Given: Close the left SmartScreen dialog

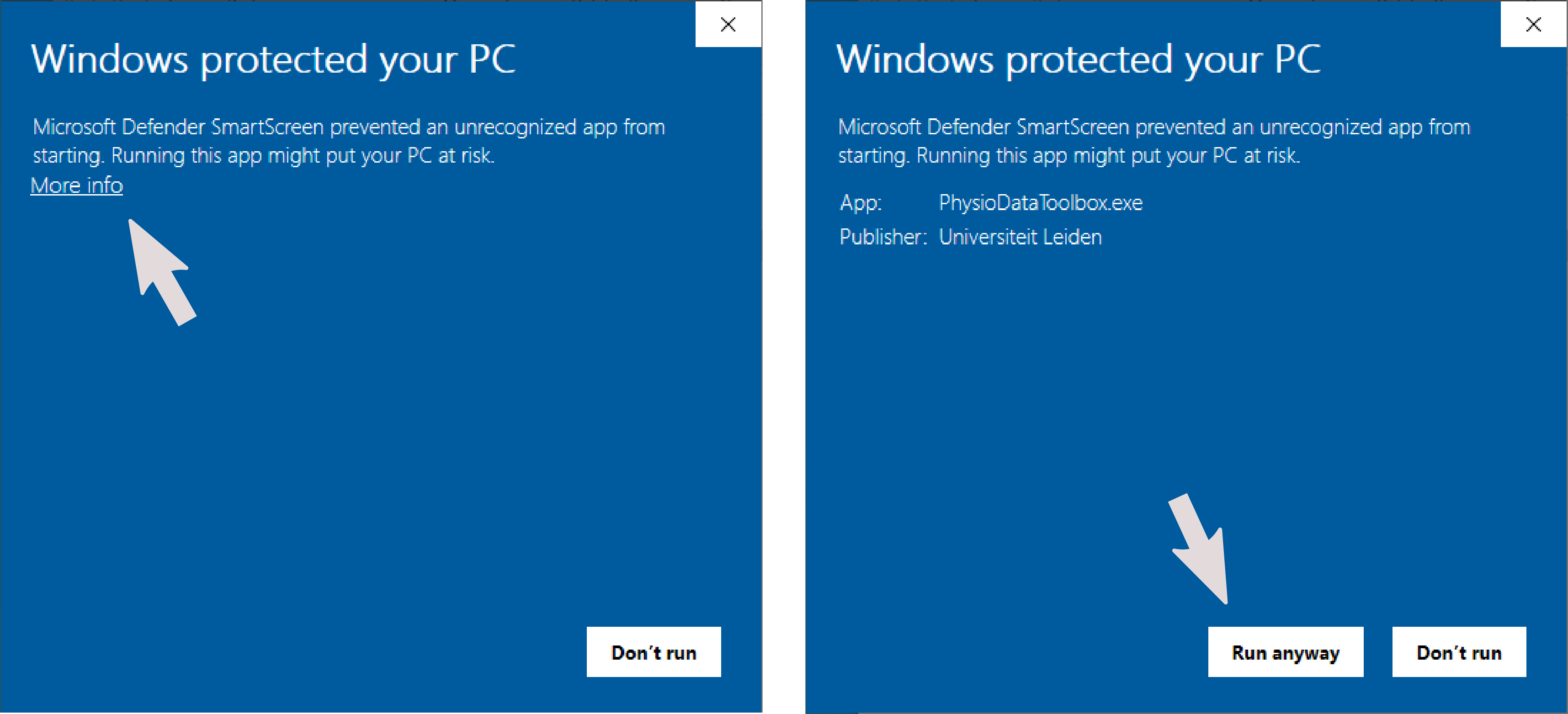Looking at the screenshot, I should coord(728,24).
